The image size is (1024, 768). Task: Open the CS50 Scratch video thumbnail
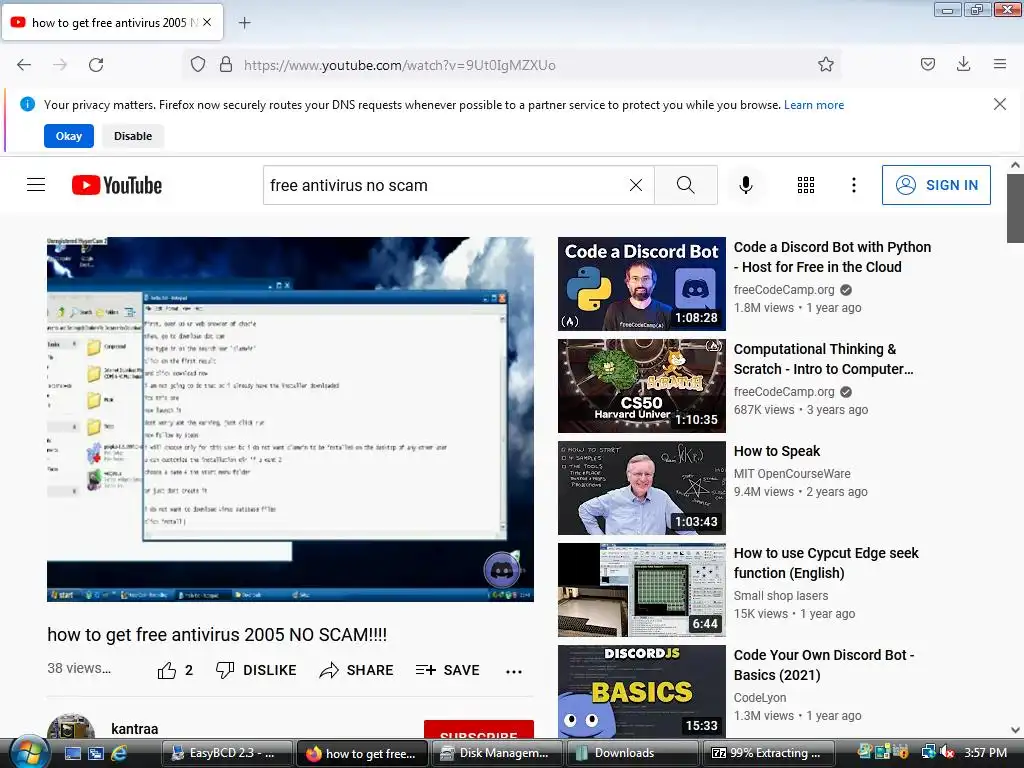pyautogui.click(x=641, y=386)
